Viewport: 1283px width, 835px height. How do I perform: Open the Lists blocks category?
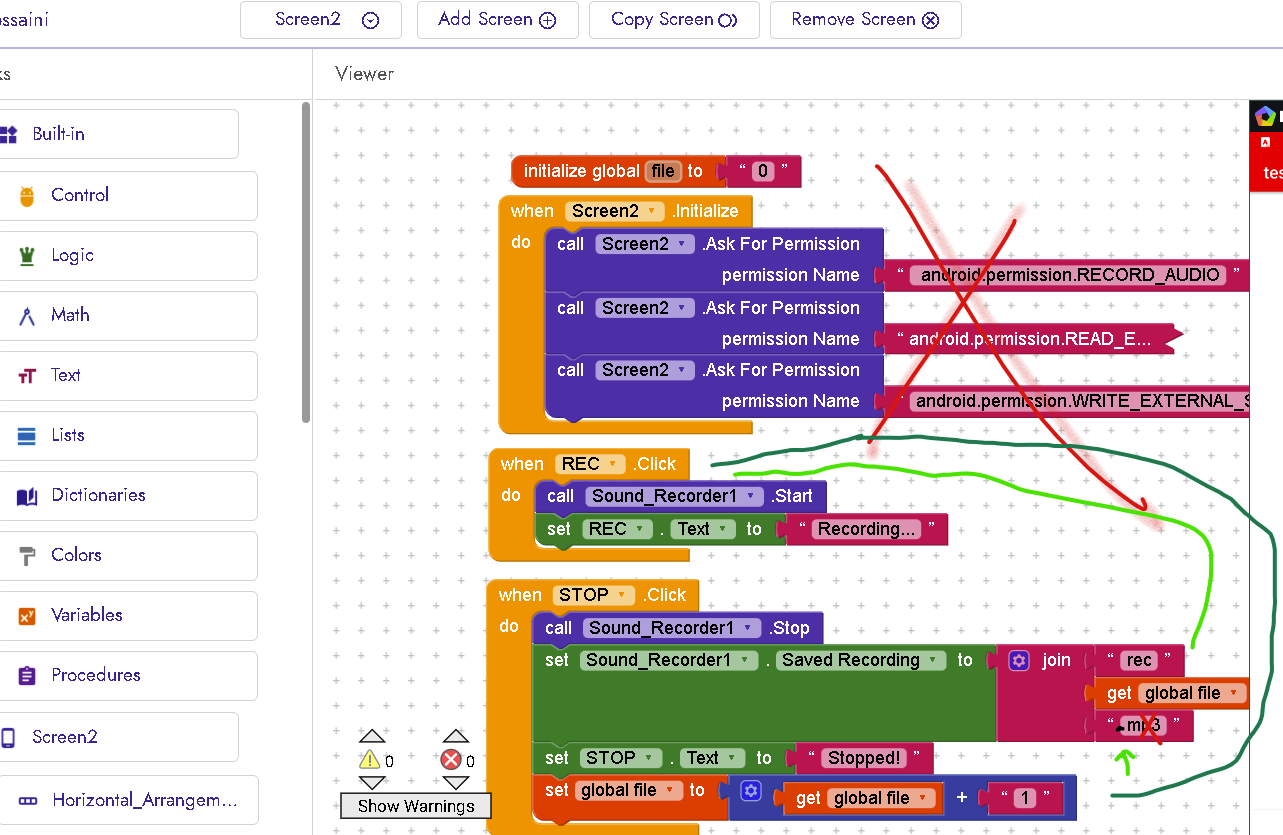click(x=68, y=436)
